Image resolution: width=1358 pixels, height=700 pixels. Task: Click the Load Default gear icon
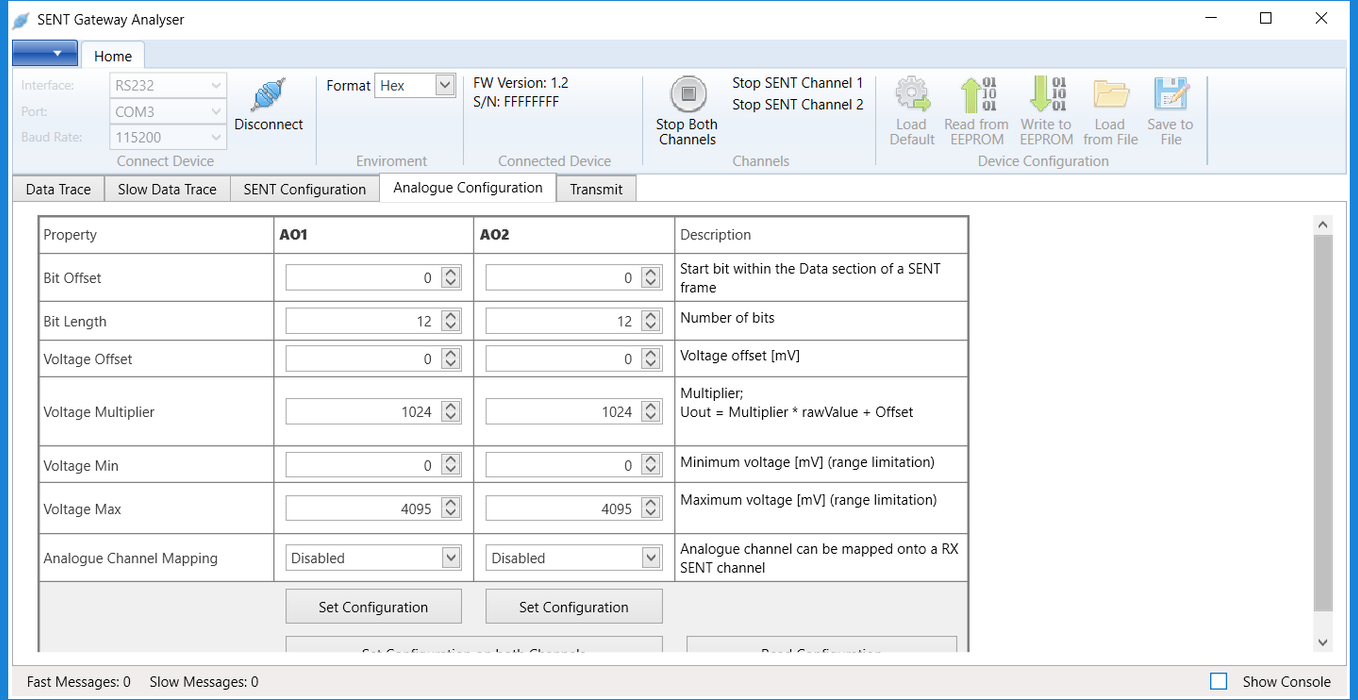click(x=911, y=95)
